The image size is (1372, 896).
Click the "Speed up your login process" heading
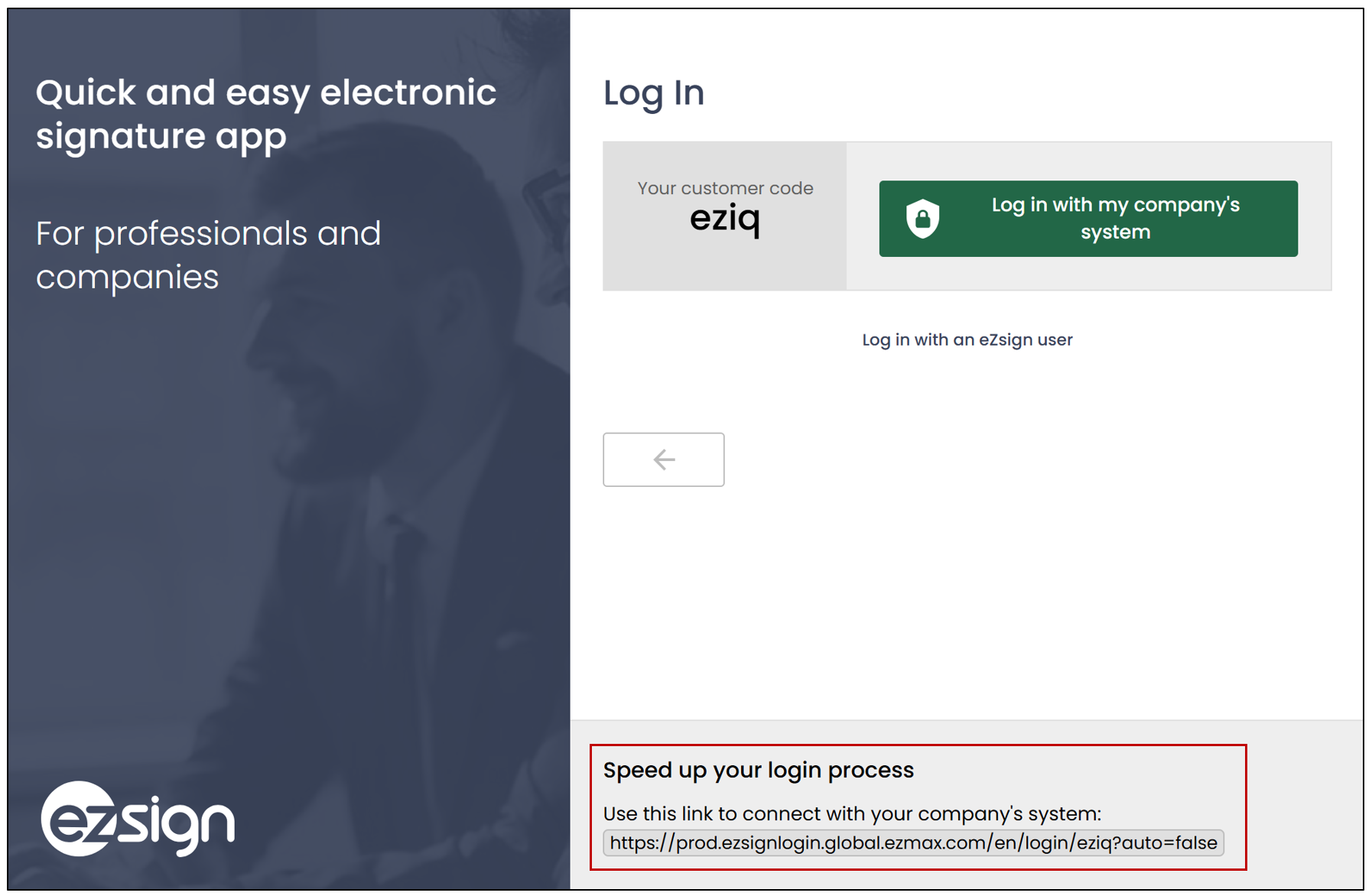[x=758, y=770]
